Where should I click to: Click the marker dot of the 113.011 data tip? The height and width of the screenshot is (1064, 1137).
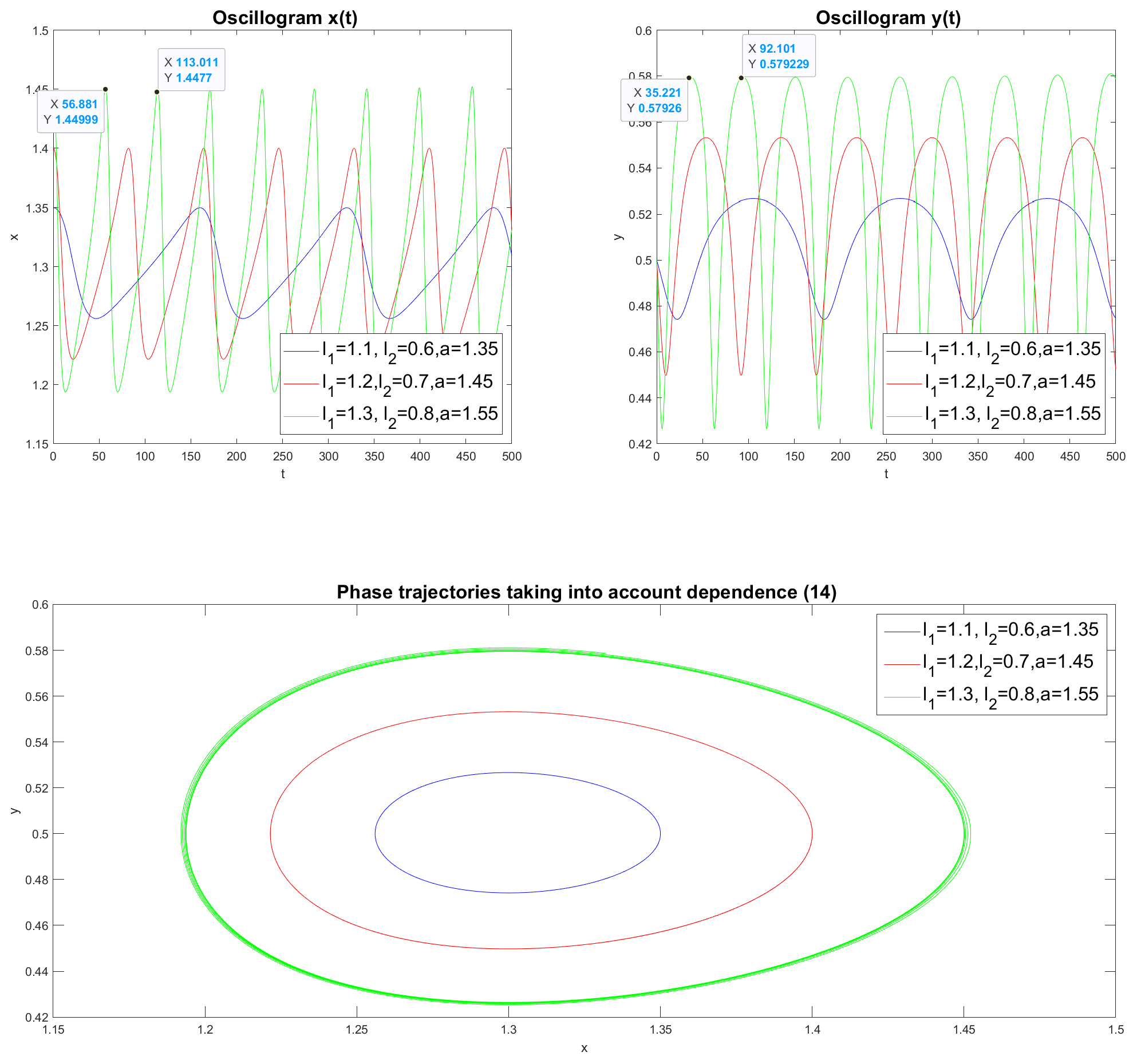[157, 92]
